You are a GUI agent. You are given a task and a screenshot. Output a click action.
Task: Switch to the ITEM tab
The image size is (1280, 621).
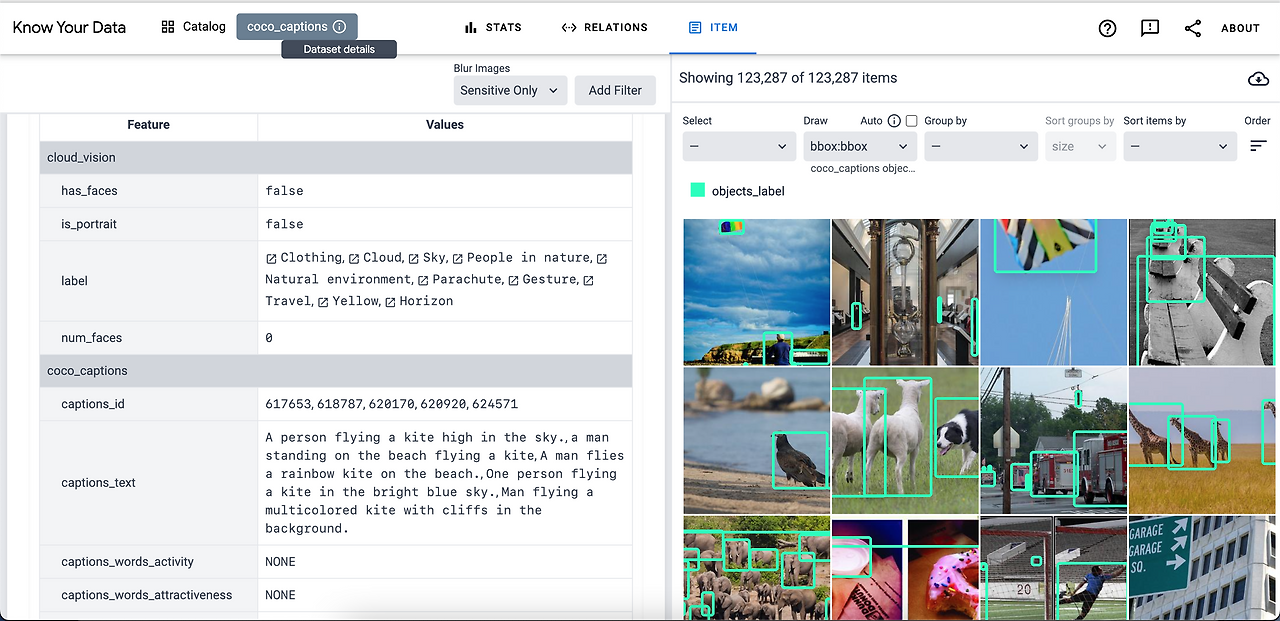pyautogui.click(x=713, y=28)
